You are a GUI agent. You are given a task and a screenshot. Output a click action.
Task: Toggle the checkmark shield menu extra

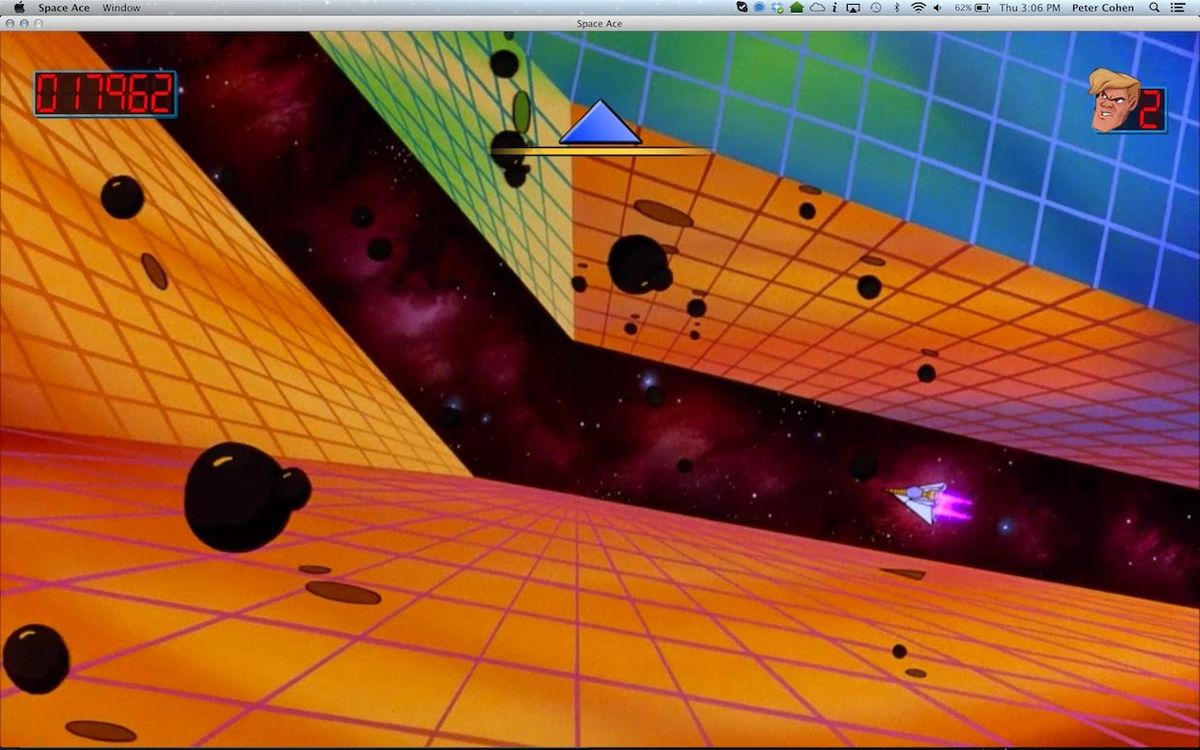(x=742, y=7)
